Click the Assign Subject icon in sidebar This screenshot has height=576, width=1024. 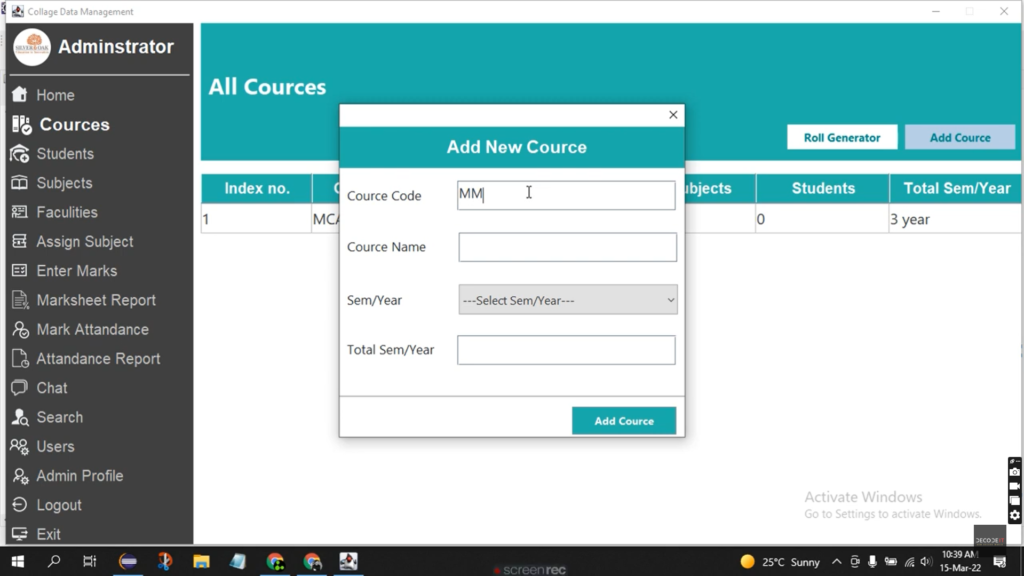click(20, 241)
